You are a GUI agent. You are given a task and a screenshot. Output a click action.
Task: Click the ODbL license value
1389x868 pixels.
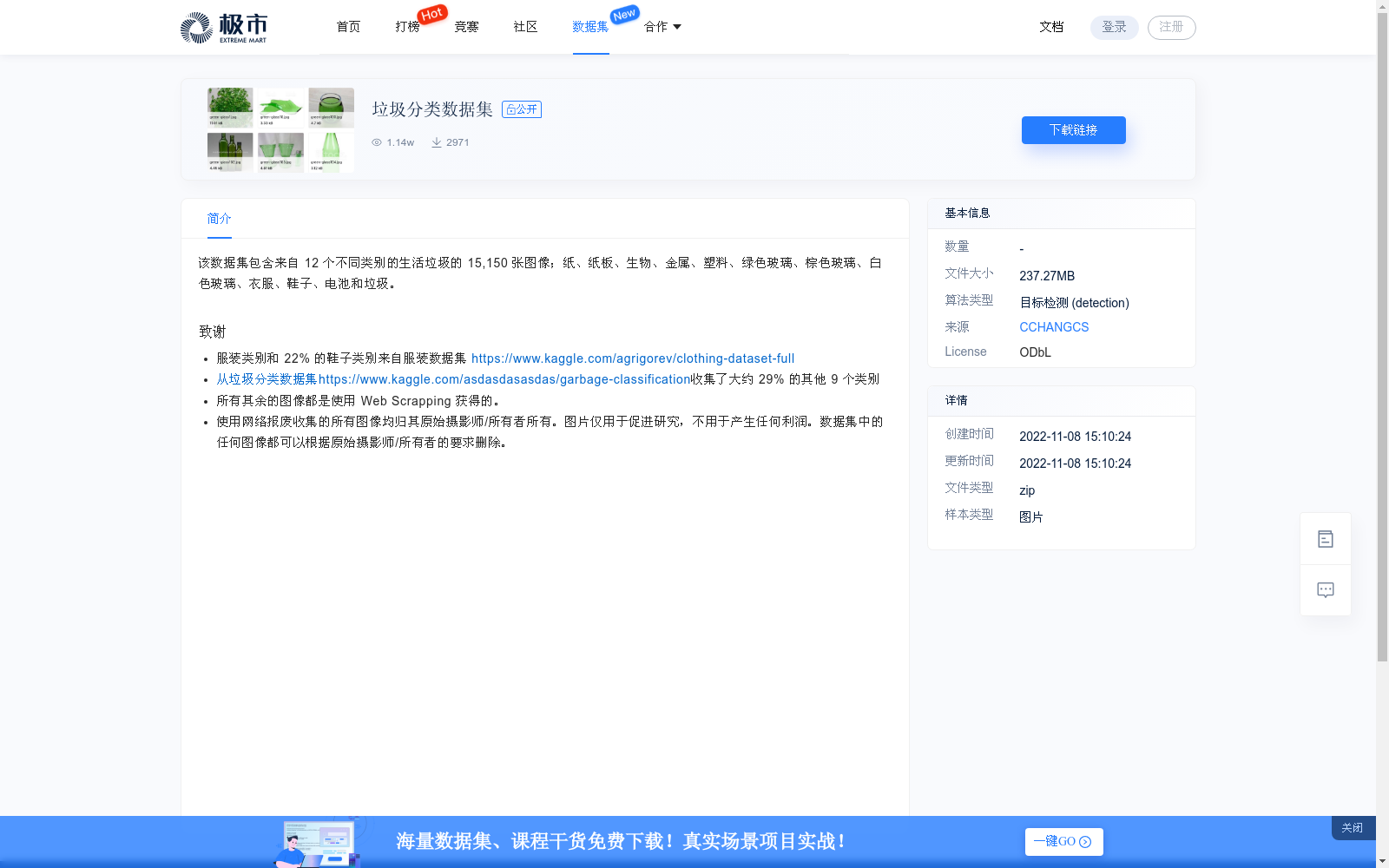pyautogui.click(x=1035, y=352)
